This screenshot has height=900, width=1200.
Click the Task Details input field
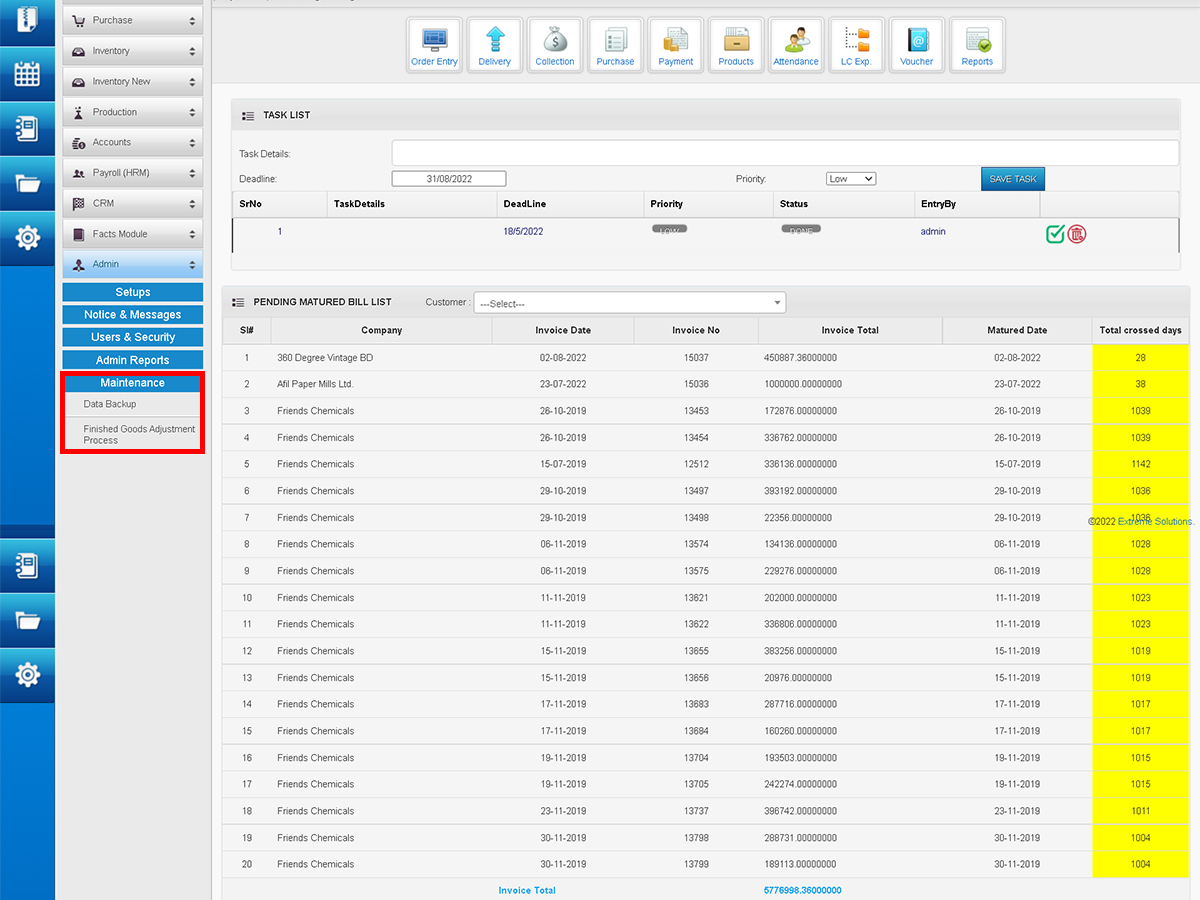pyautogui.click(x=785, y=153)
